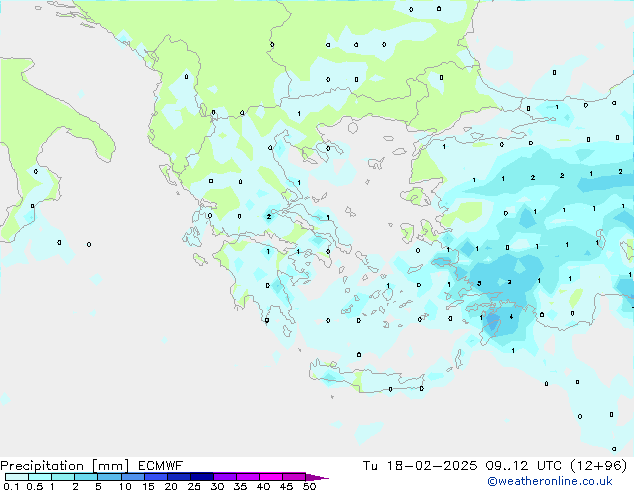Click the legend label '25'
Image resolution: width=634 pixels, height=490 pixels.
[x=194, y=486]
